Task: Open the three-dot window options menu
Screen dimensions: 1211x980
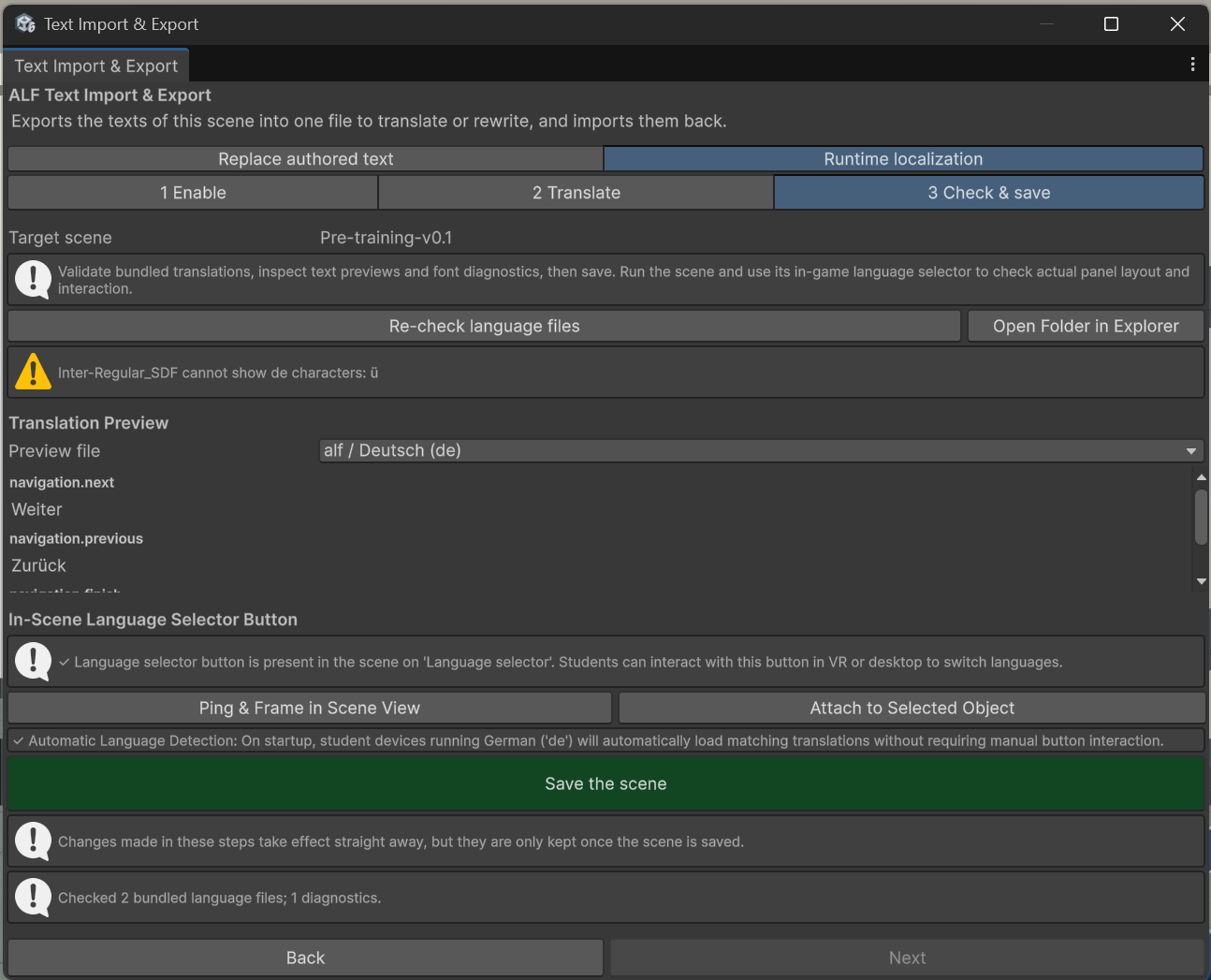Action: [x=1192, y=64]
